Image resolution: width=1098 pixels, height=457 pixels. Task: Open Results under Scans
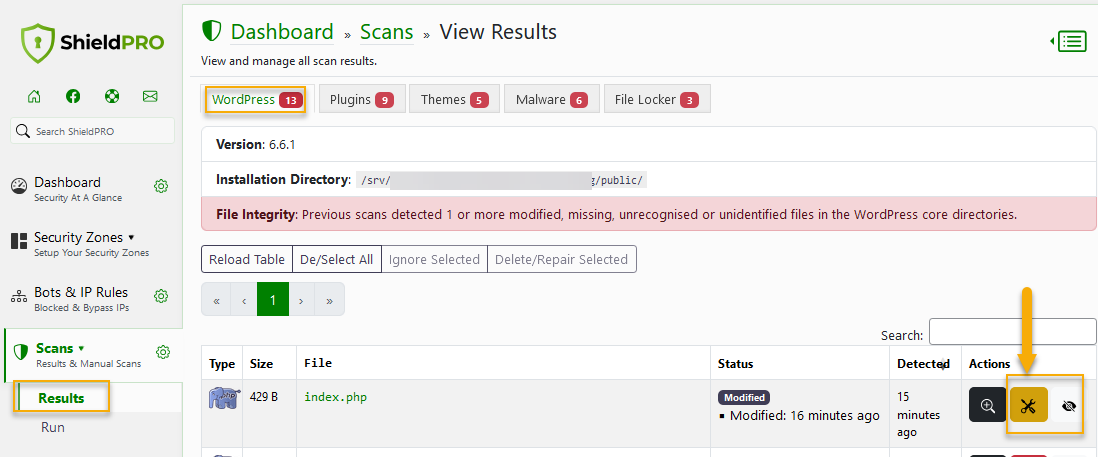pos(61,398)
